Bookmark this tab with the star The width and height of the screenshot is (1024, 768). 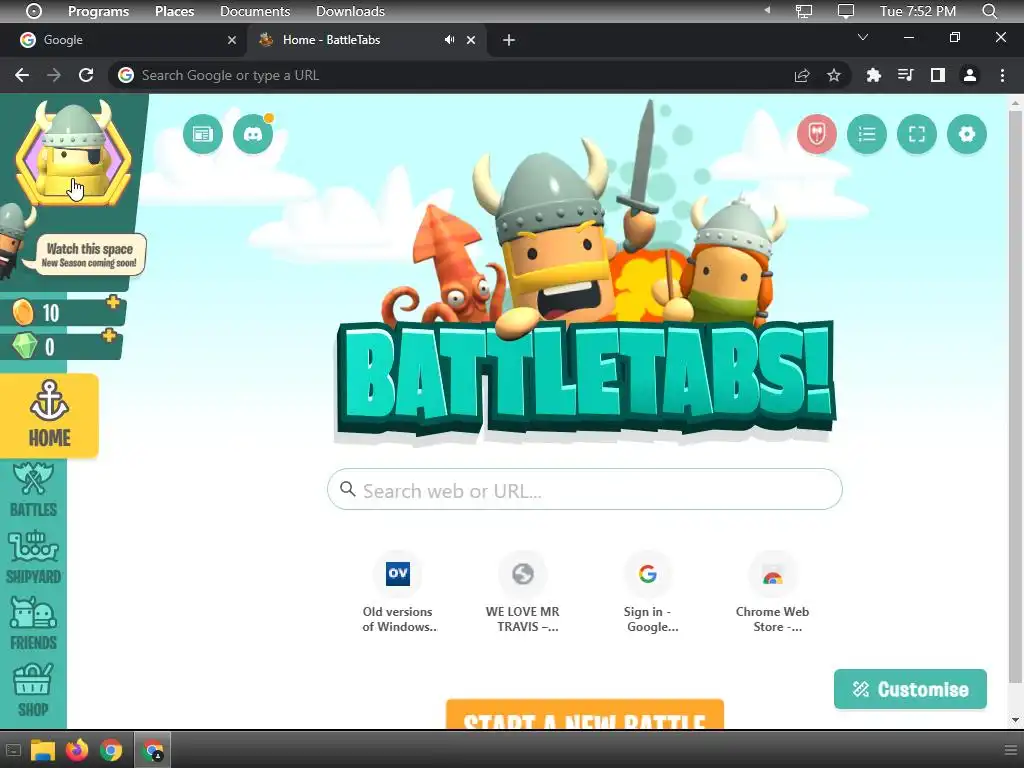pos(834,76)
